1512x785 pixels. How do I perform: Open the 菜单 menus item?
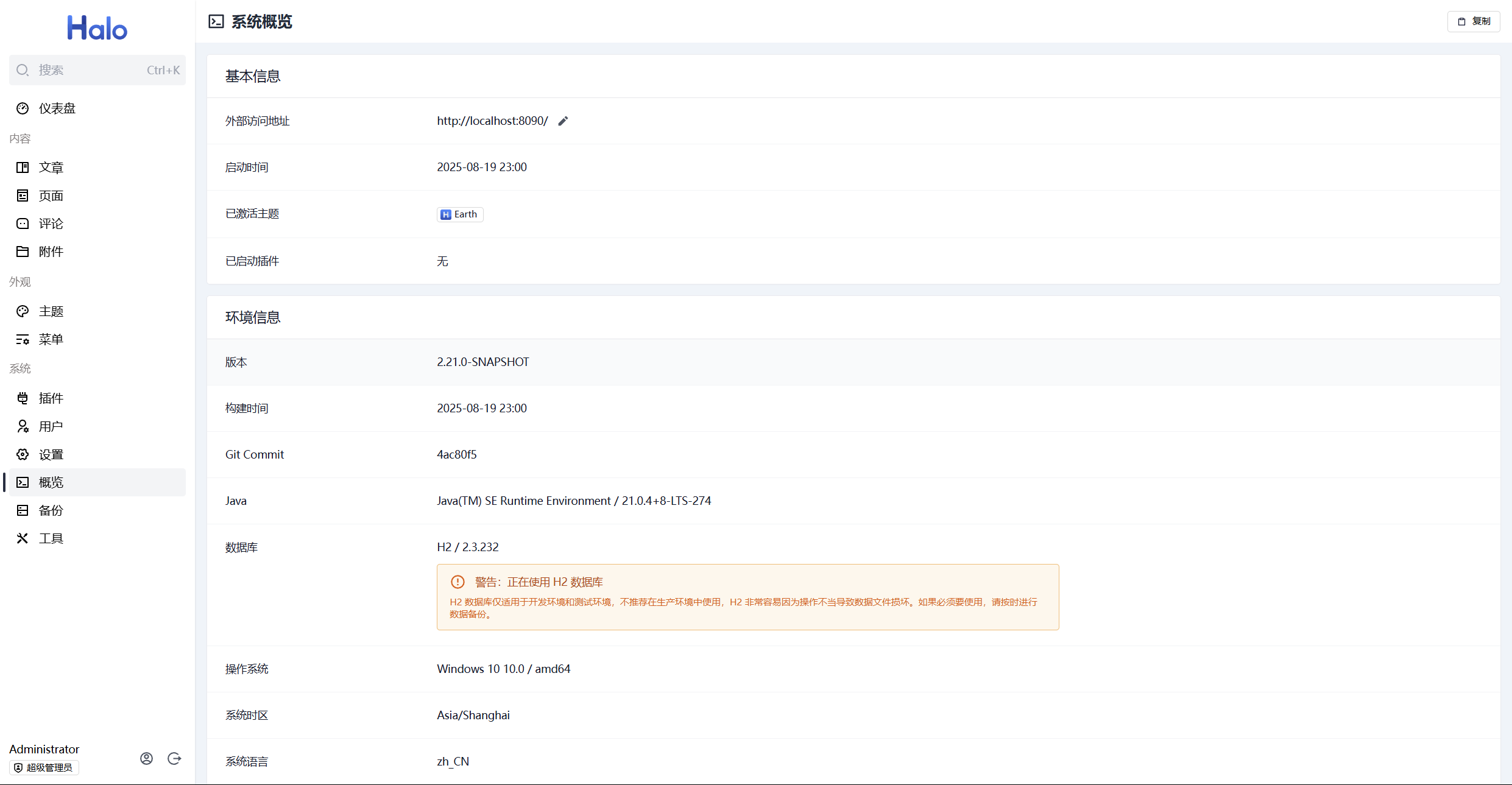click(51, 339)
